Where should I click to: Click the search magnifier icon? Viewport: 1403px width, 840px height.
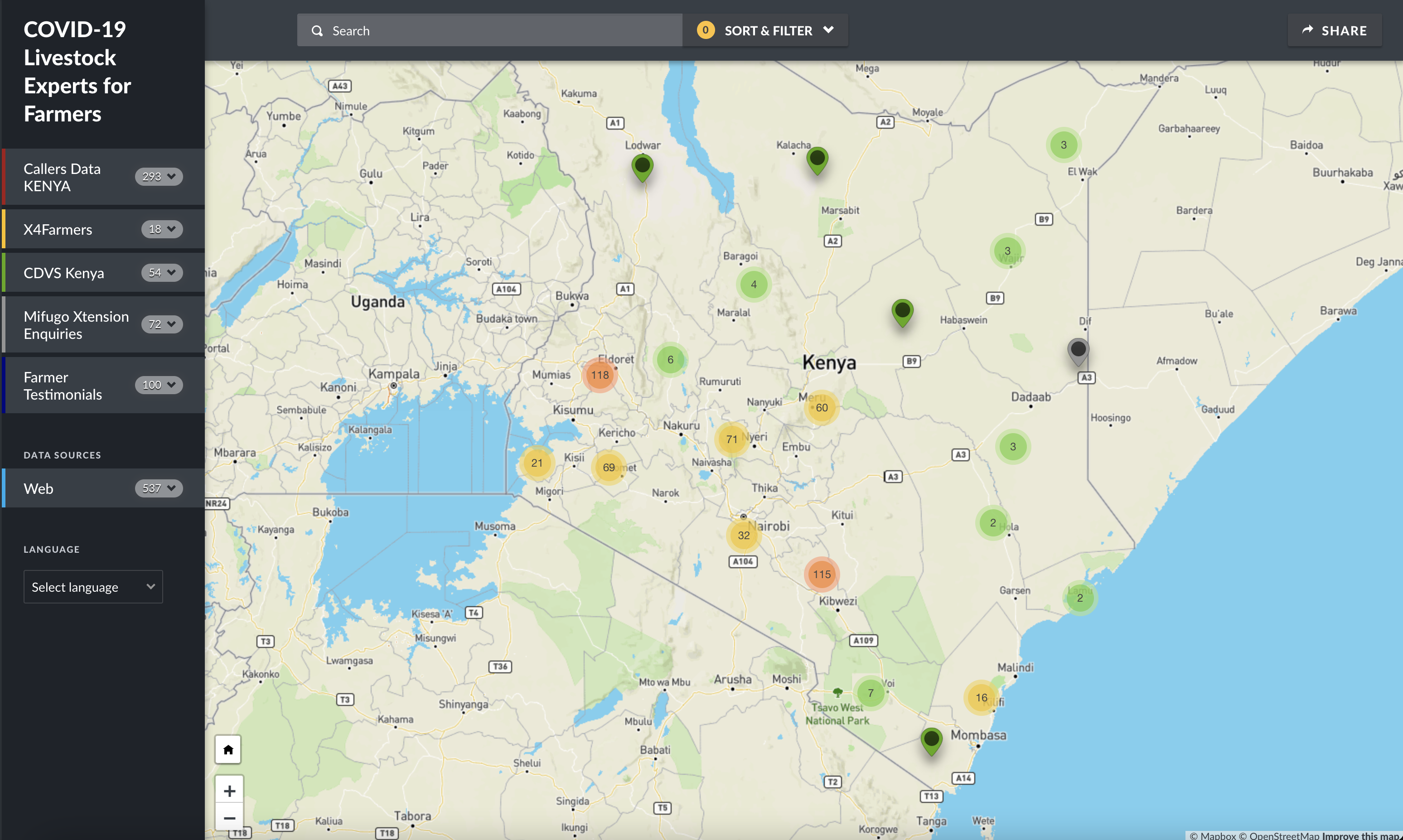pos(317,30)
